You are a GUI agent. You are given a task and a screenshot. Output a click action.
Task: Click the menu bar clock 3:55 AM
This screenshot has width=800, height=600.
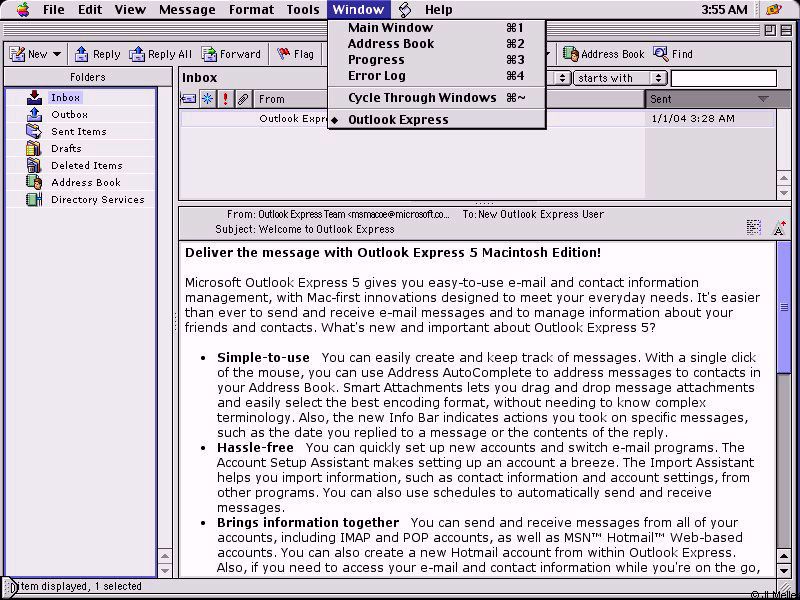point(724,9)
